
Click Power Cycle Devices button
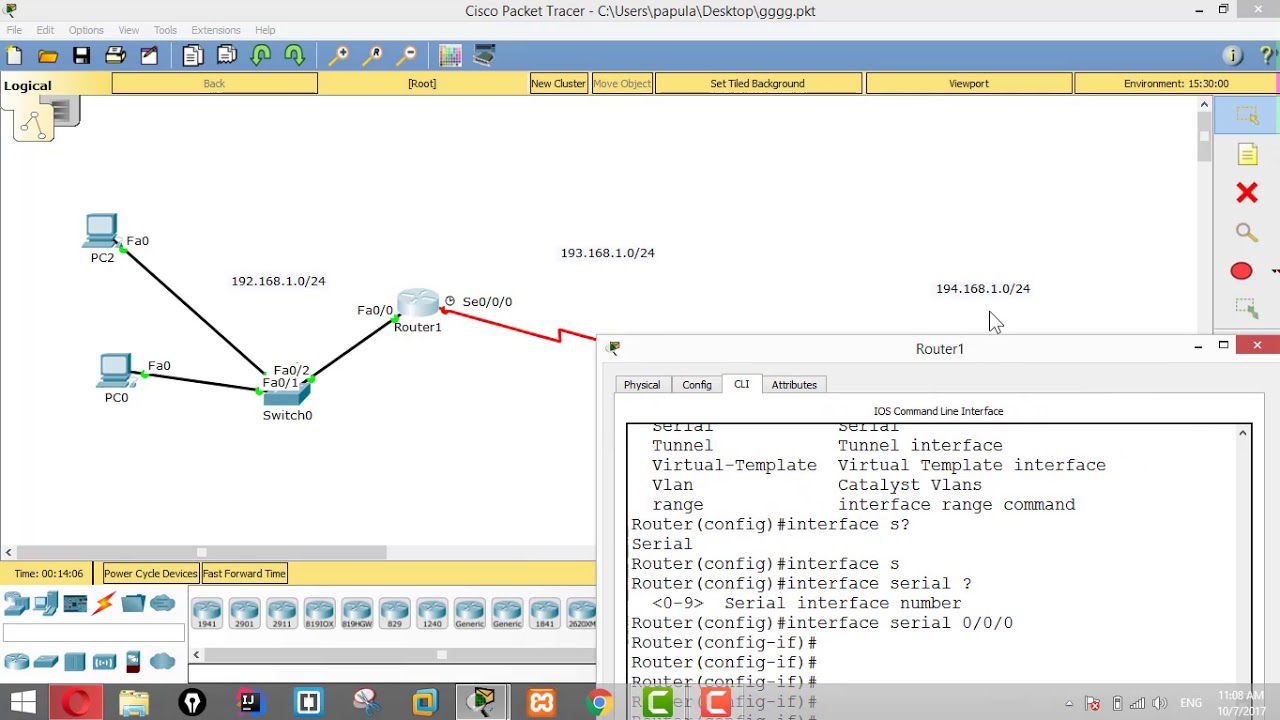point(150,574)
